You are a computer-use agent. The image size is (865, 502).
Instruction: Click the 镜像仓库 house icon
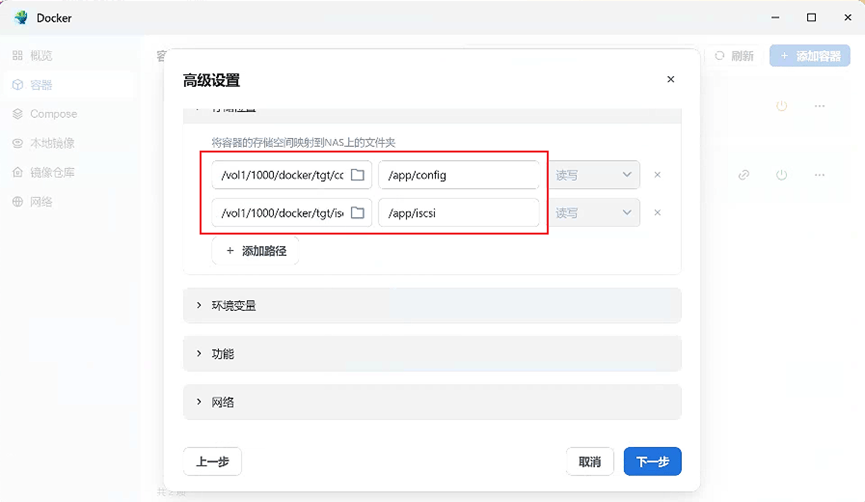pos(18,172)
